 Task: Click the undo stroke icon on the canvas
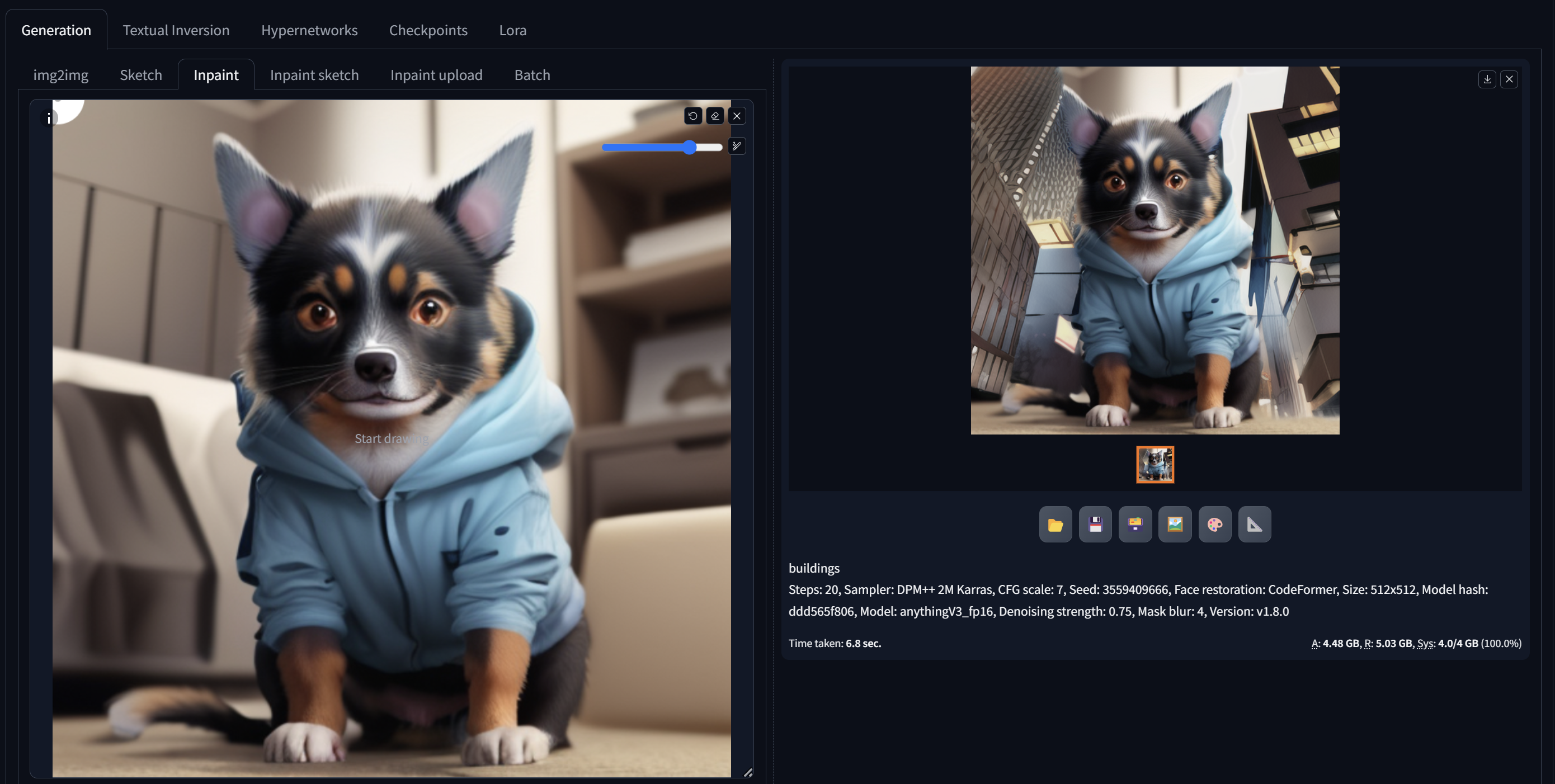point(692,115)
